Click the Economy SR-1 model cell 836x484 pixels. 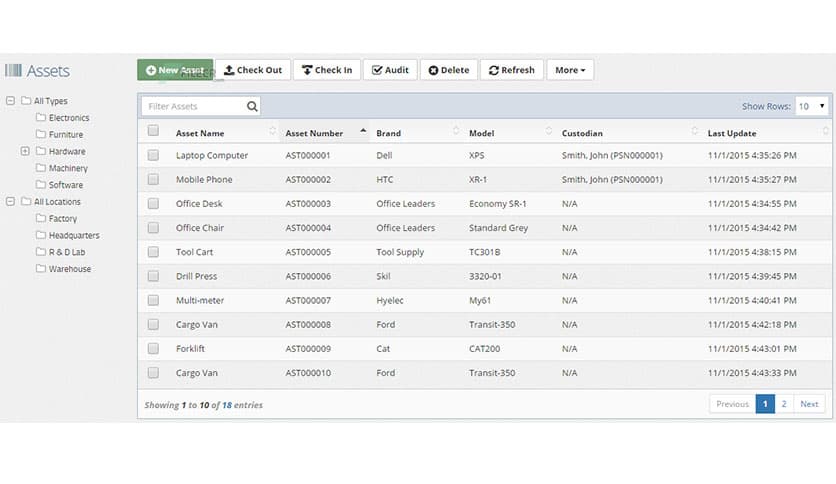click(497, 204)
